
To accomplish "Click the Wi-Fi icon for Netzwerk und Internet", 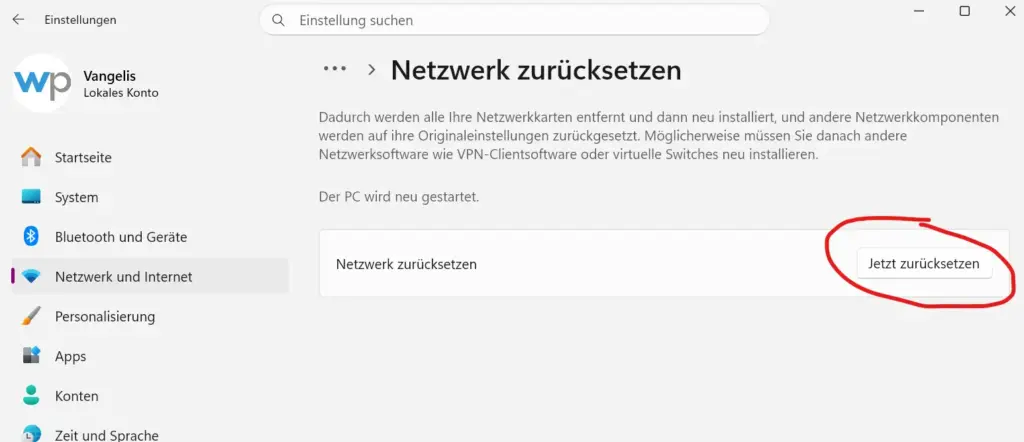I will [x=31, y=277].
